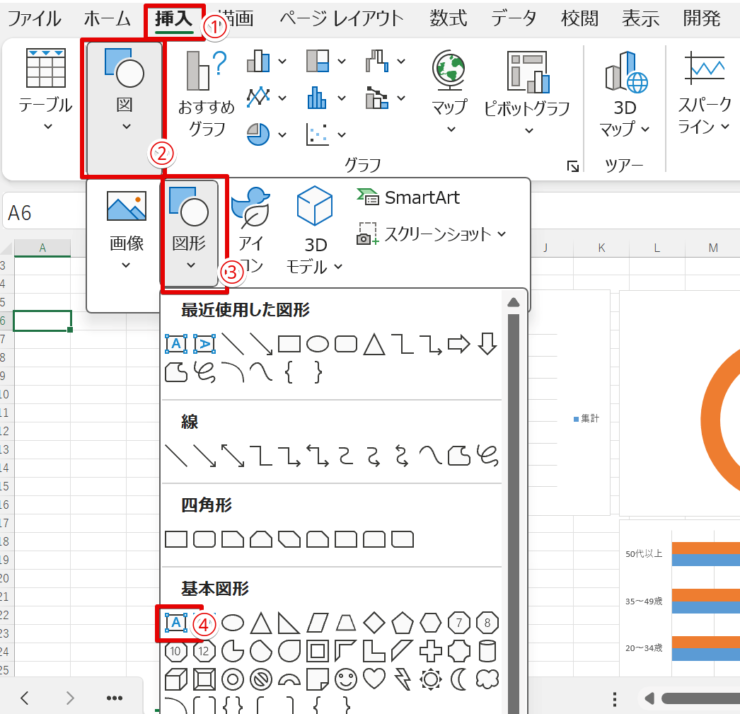Switch to the 挿入 ribbon tab

point(174,18)
